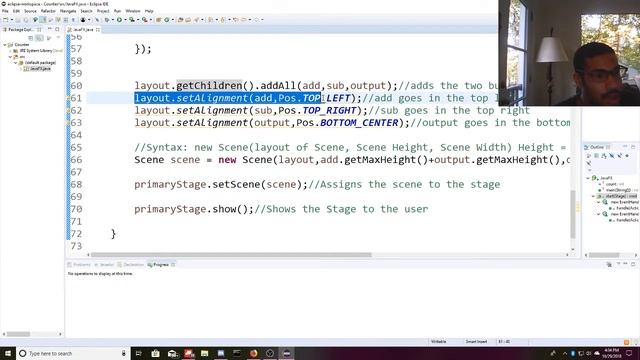The width and height of the screenshot is (640, 360).
Task: Switch to the Problems tab
Action: [79, 265]
